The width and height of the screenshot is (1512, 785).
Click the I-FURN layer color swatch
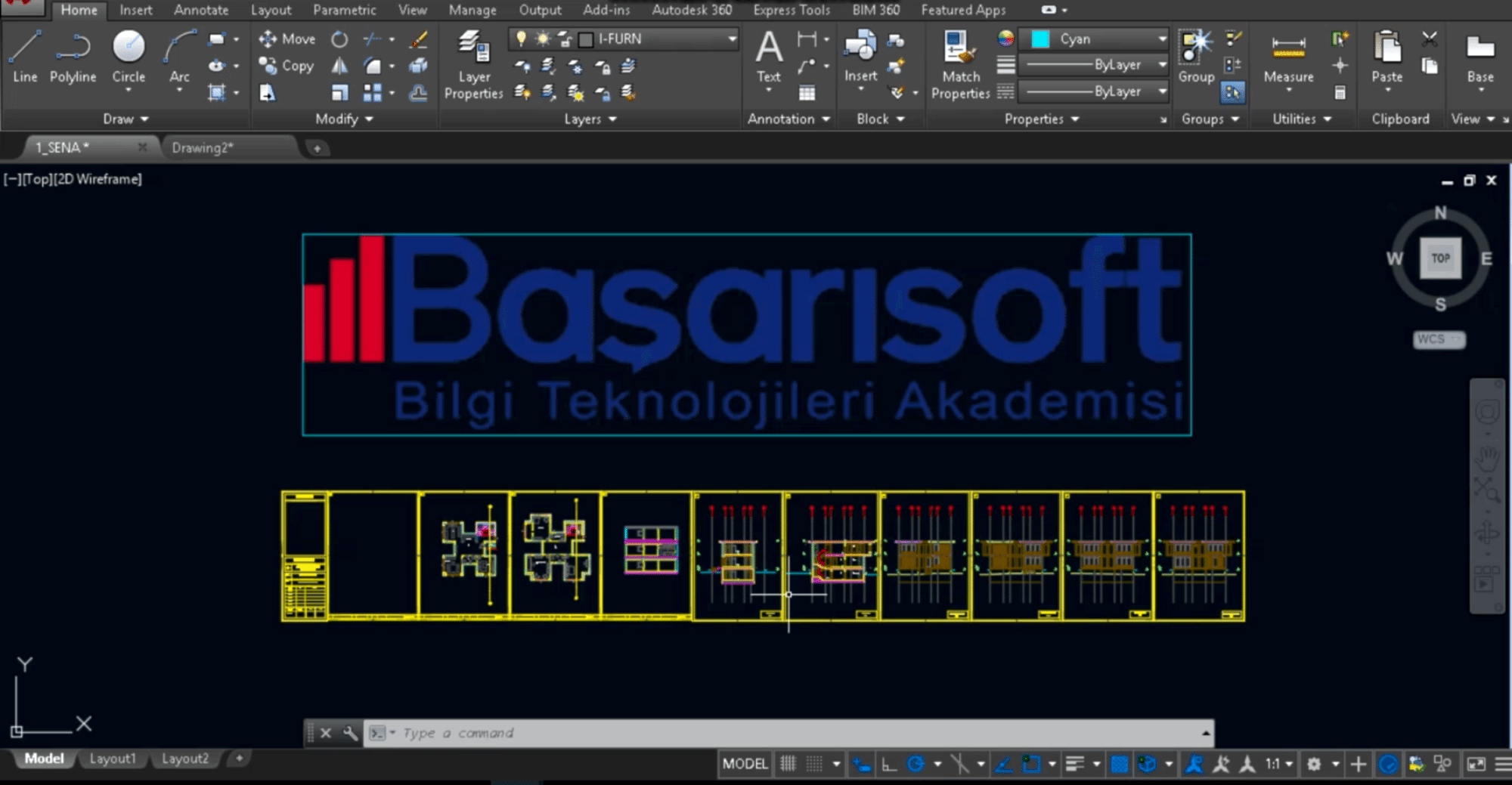tap(586, 39)
